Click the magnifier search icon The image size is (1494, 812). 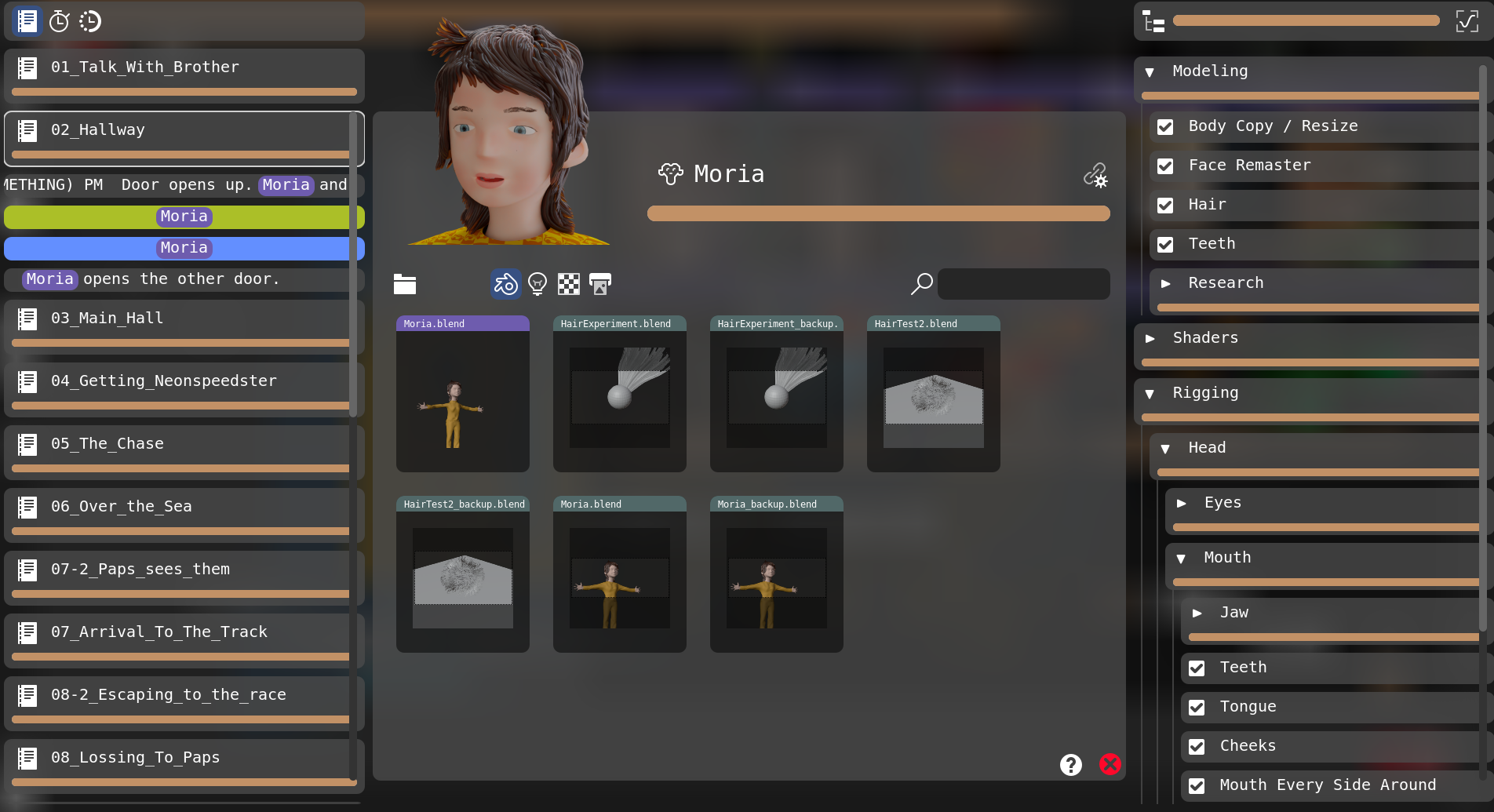(x=922, y=284)
